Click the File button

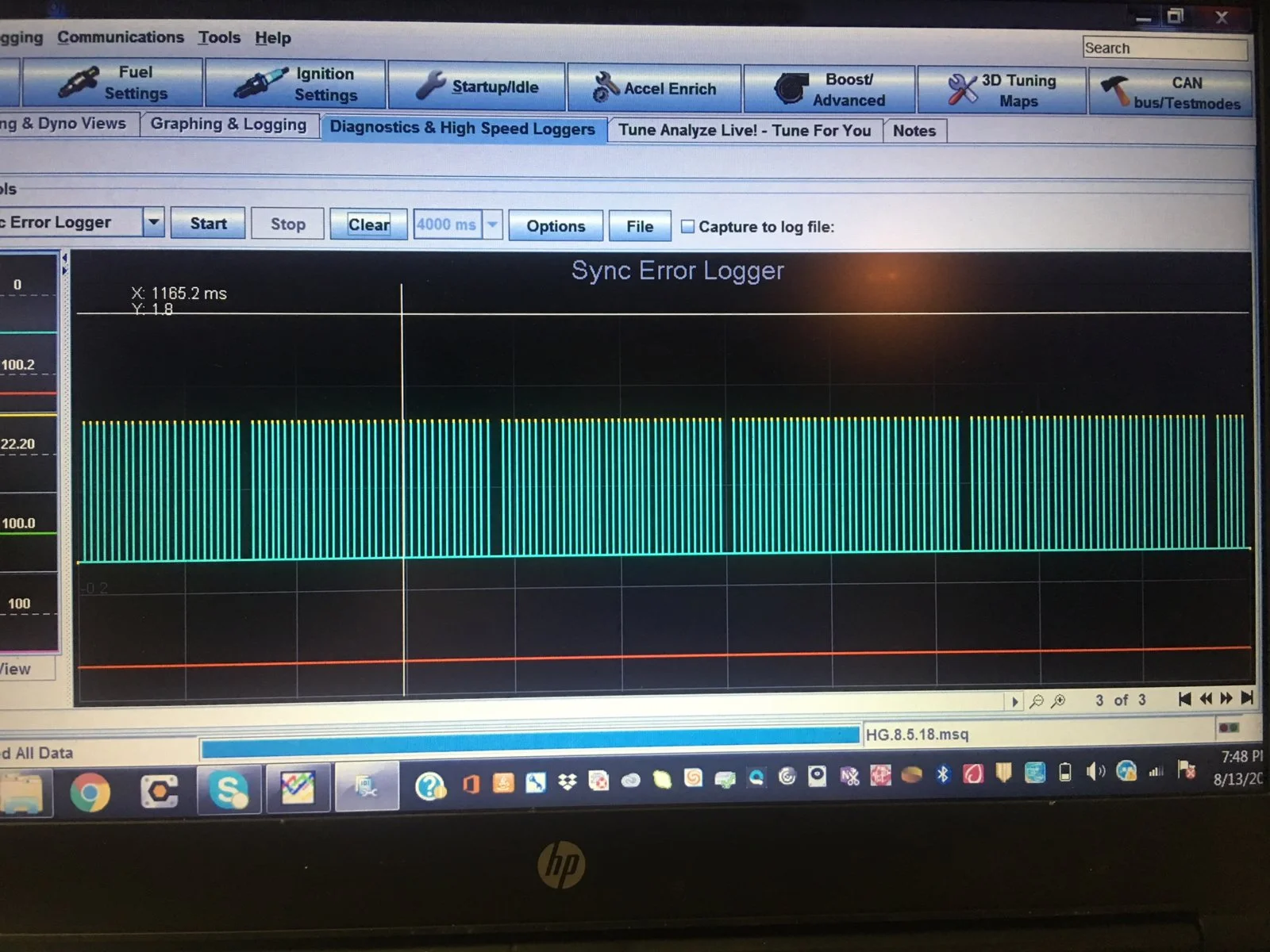coord(640,227)
